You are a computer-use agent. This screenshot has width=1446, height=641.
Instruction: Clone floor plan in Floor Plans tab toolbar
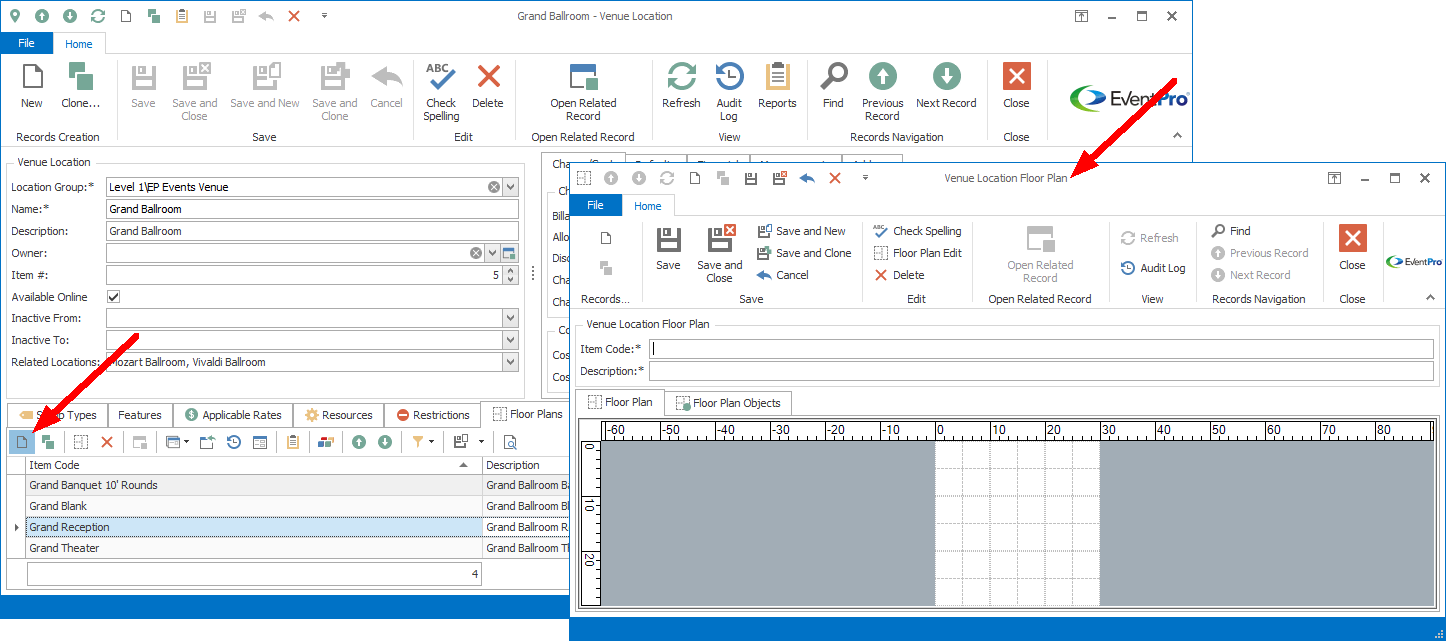point(47,442)
